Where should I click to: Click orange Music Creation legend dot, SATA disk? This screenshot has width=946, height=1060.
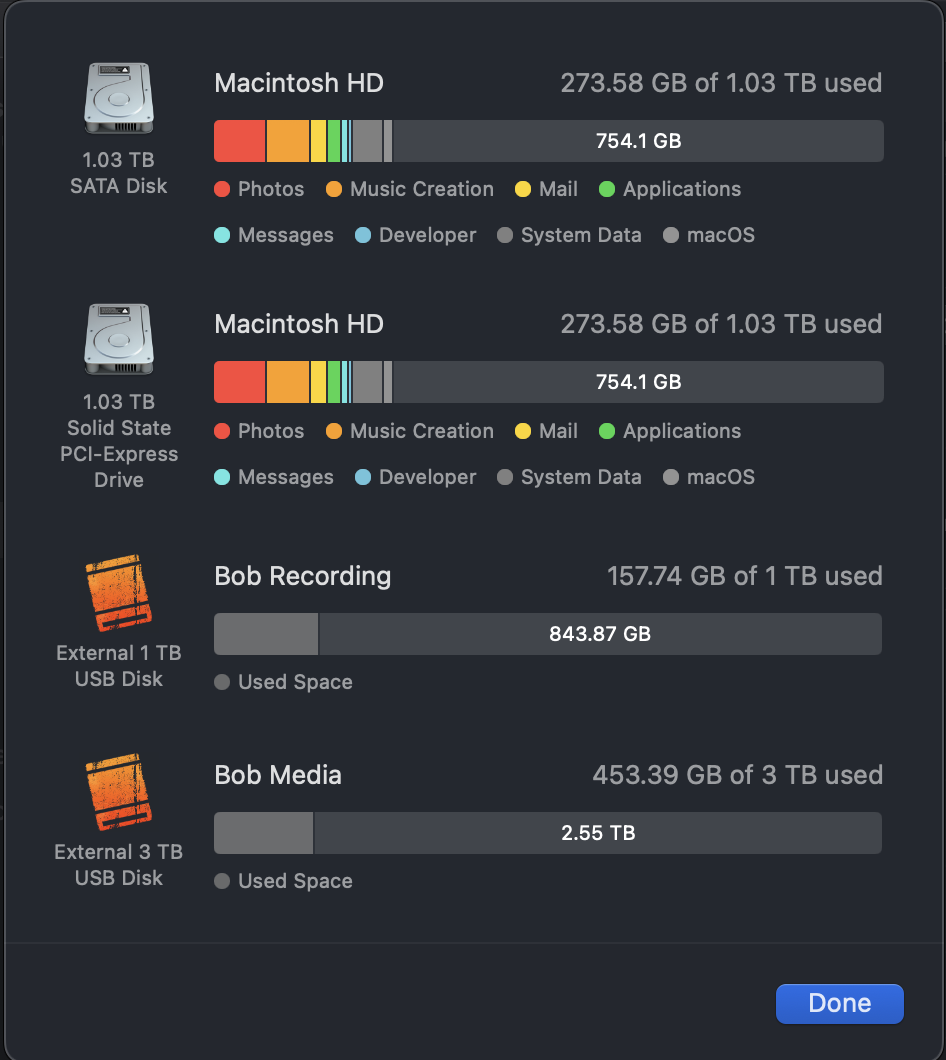point(334,189)
